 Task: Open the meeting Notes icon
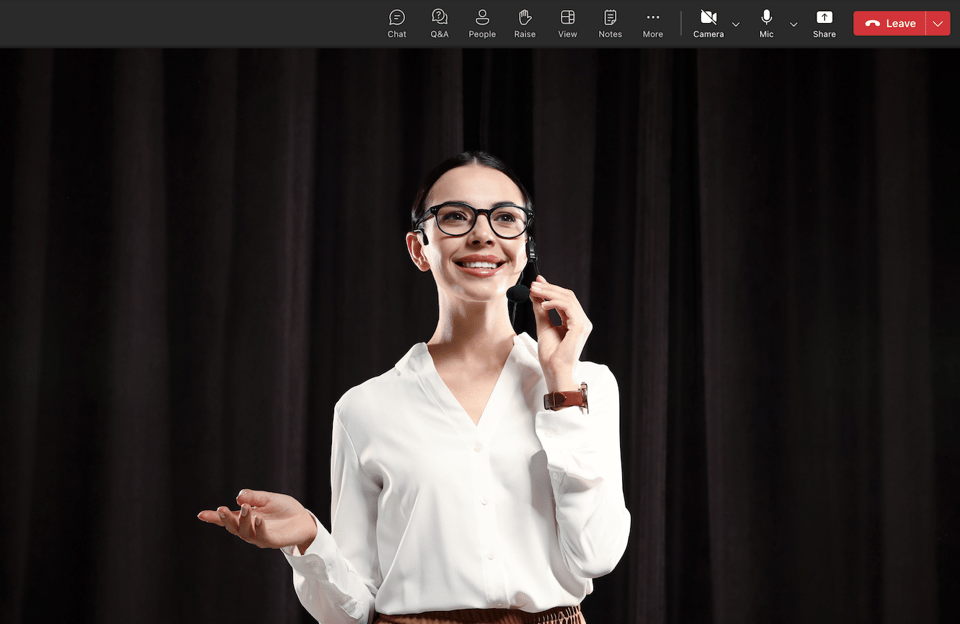pos(610,17)
